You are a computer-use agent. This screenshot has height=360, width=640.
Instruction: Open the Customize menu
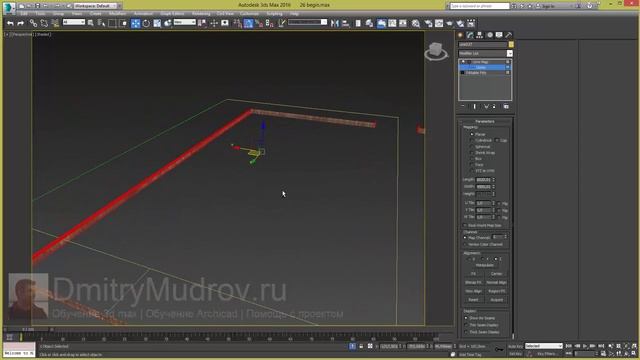[249, 14]
